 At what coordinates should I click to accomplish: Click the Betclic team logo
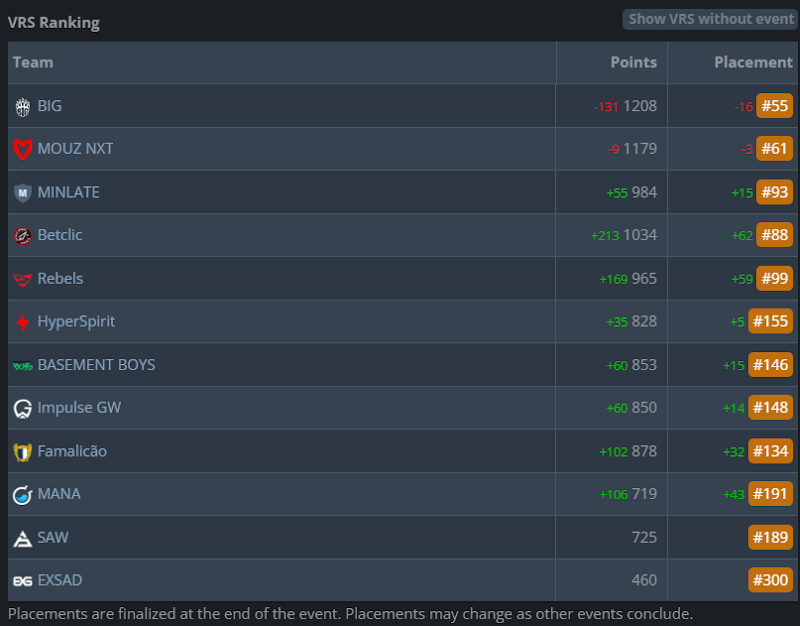tap(22, 236)
